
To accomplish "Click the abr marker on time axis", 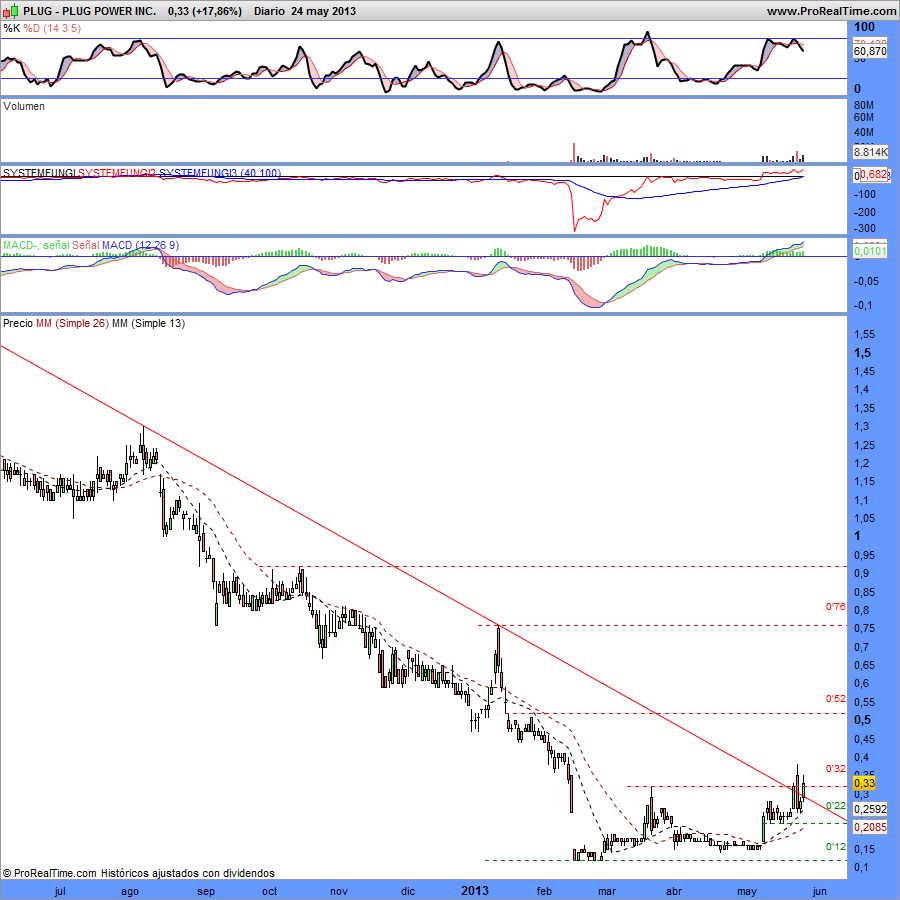I will click(674, 891).
